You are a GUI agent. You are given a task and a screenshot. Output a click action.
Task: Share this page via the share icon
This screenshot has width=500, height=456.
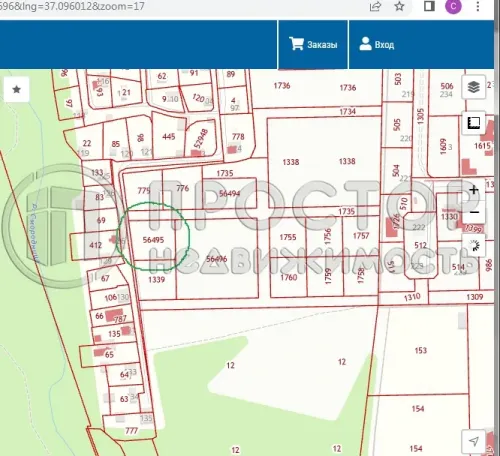coord(375,6)
